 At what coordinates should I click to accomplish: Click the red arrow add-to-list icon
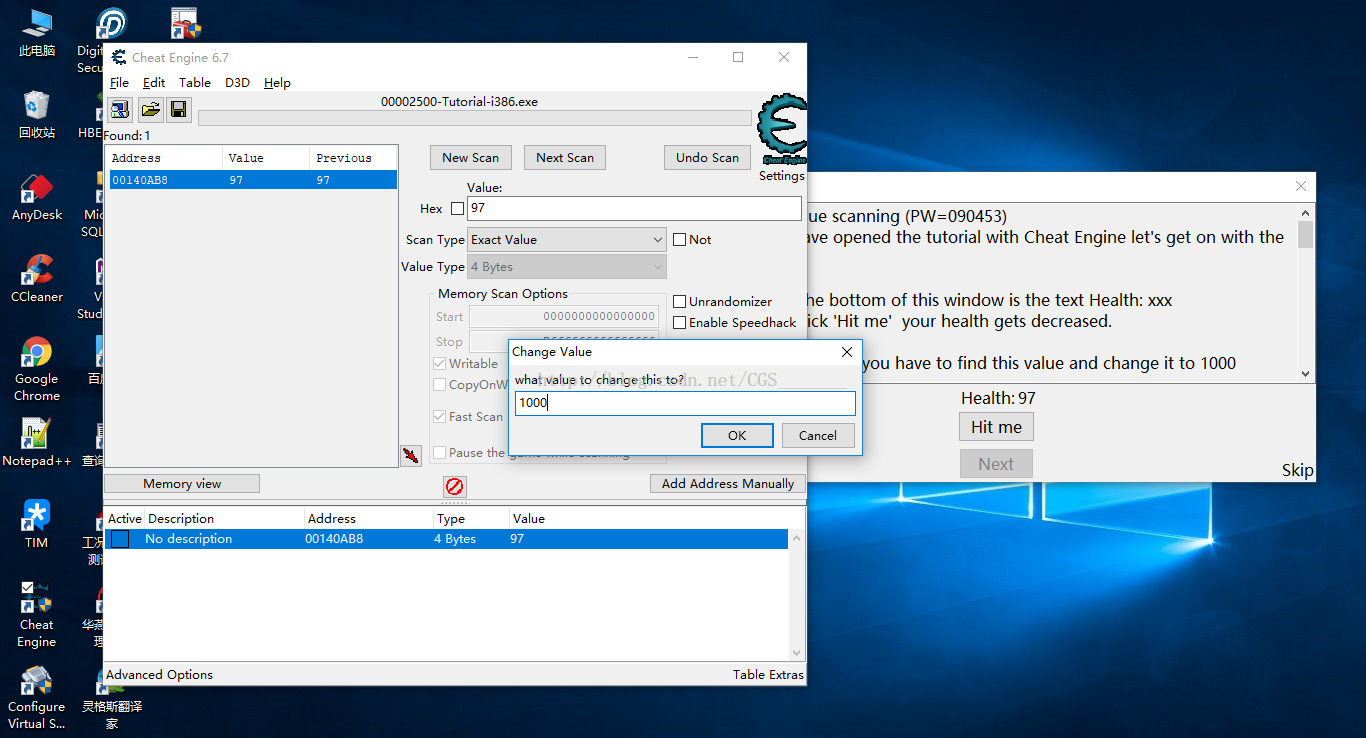click(410, 456)
